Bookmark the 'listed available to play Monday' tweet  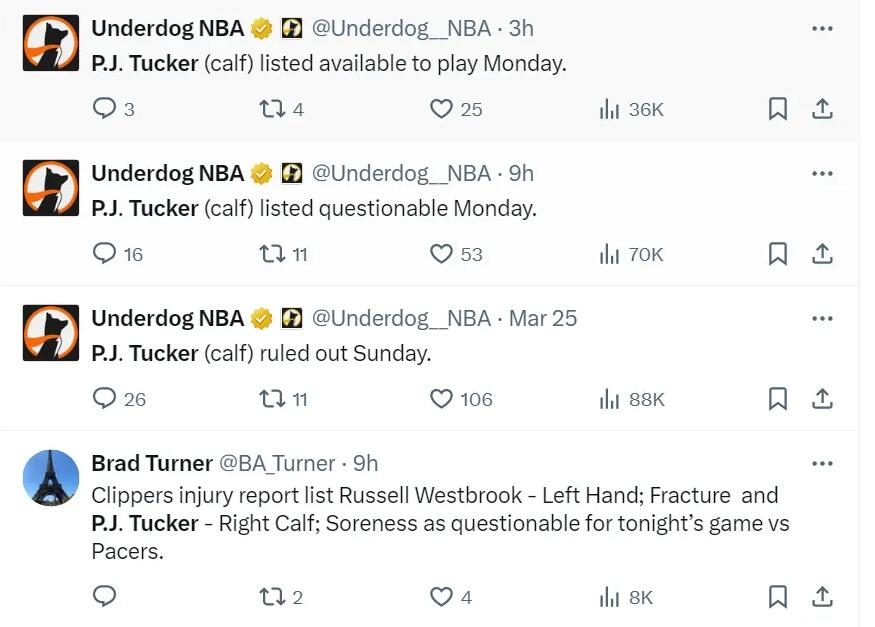[778, 109]
